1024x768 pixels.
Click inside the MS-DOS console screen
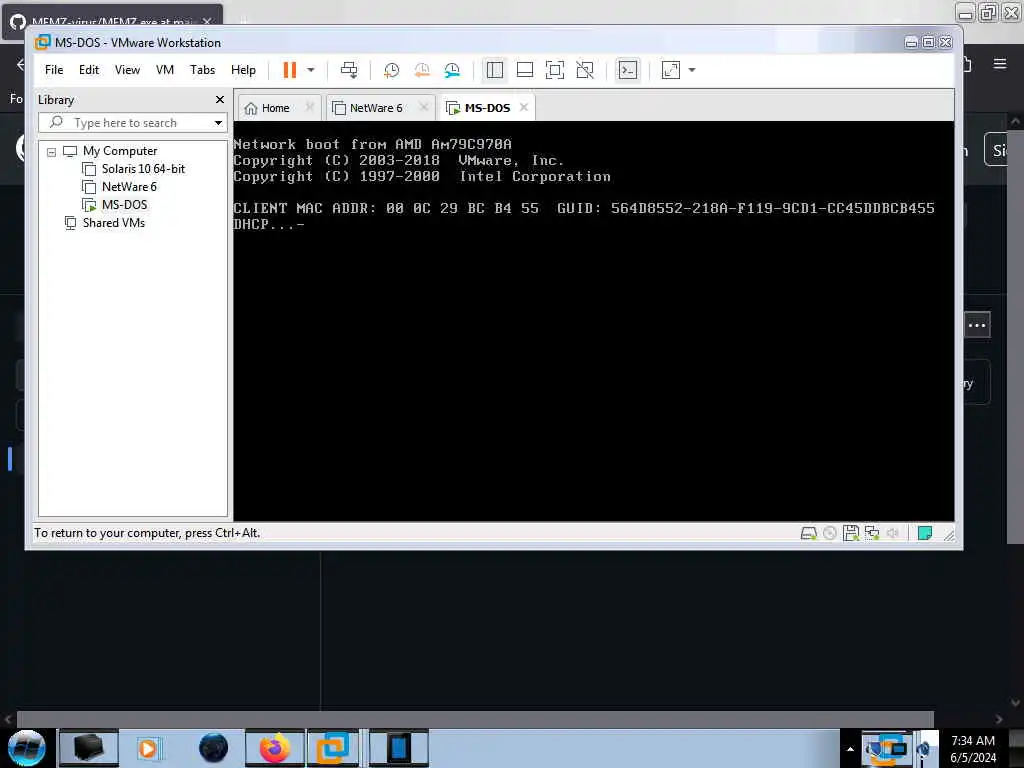(x=594, y=321)
